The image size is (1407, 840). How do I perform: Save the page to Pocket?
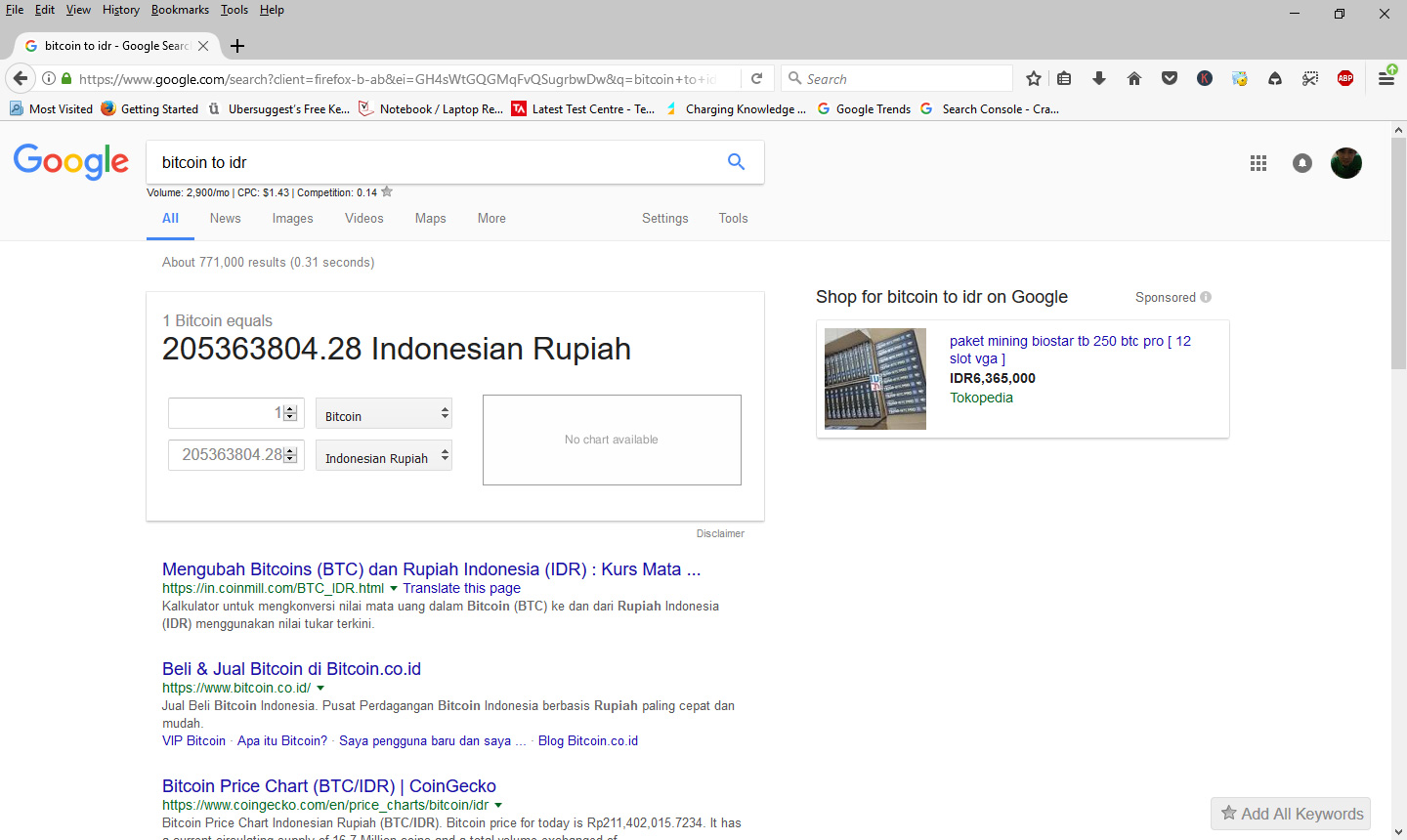click(x=1170, y=78)
